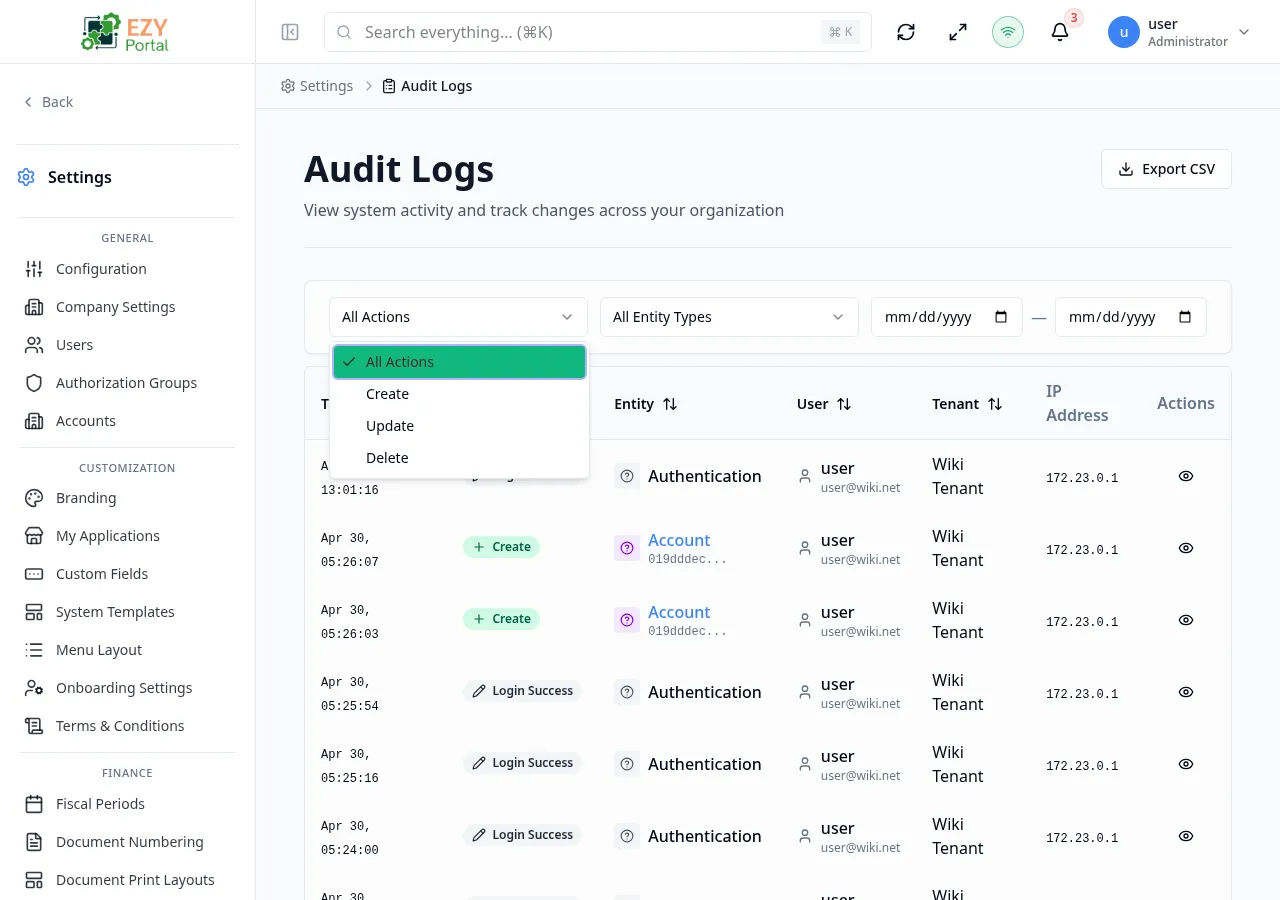Click the user avatar circle
Viewport: 1280px width, 900px height.
point(1124,32)
